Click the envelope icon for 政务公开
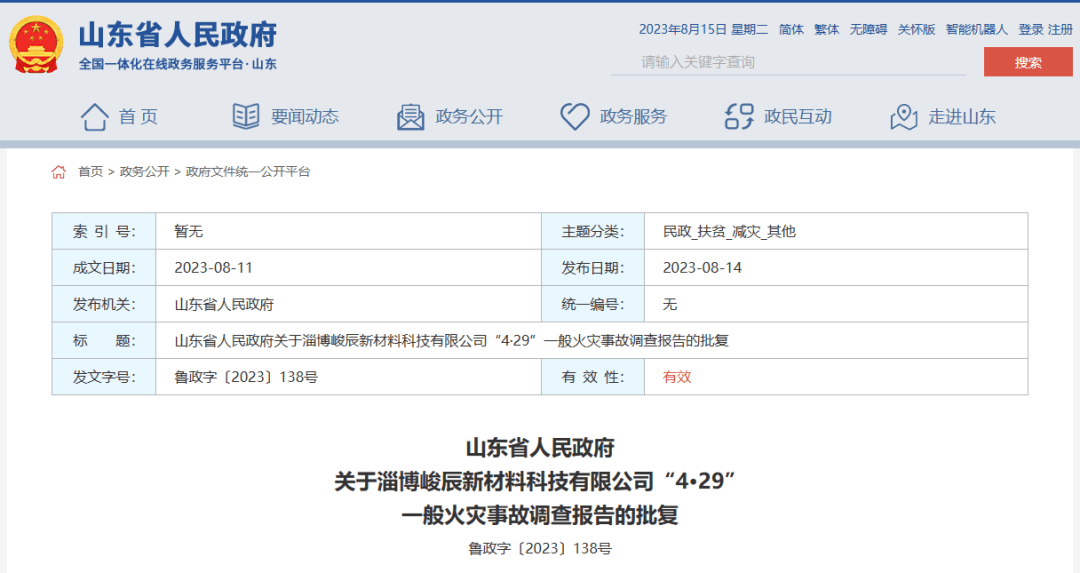 coord(410,117)
